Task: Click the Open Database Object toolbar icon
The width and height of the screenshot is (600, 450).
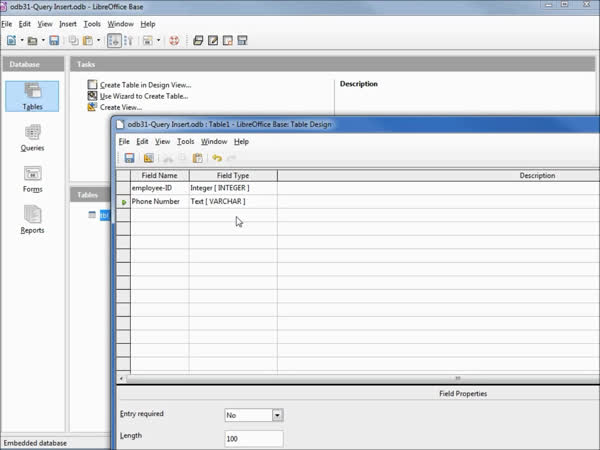Action: [198, 40]
